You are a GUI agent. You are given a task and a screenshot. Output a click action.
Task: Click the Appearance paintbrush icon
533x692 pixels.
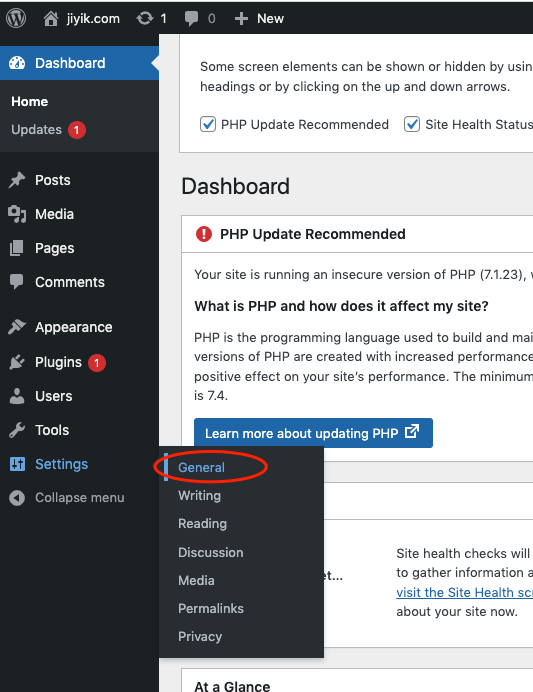[17, 327]
